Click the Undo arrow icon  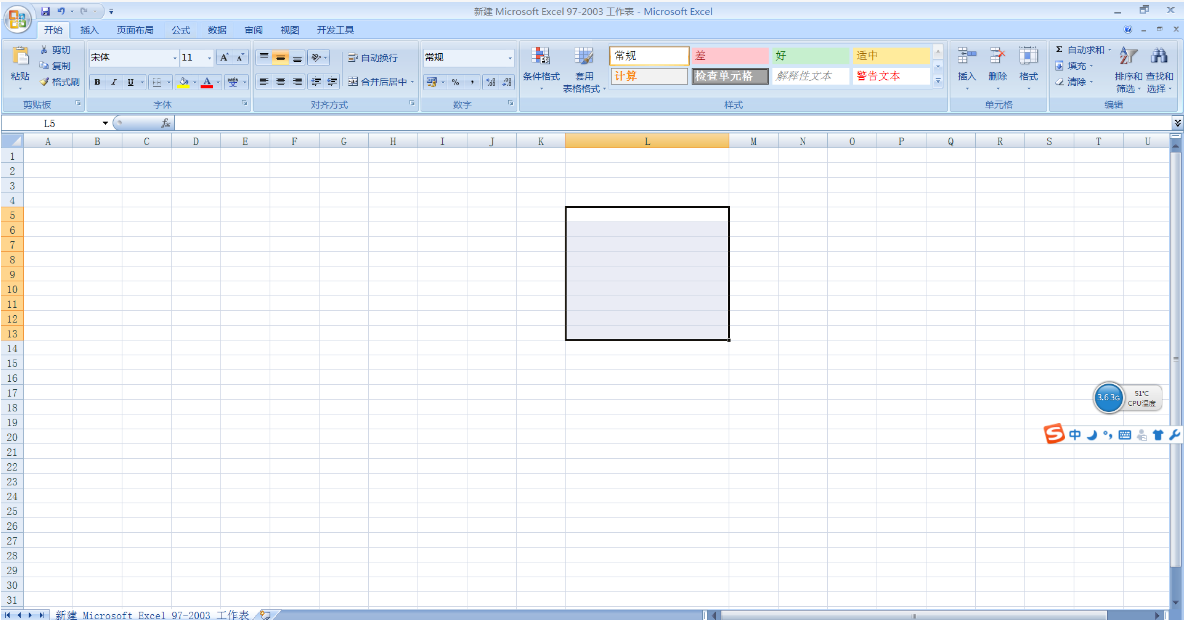(x=61, y=11)
